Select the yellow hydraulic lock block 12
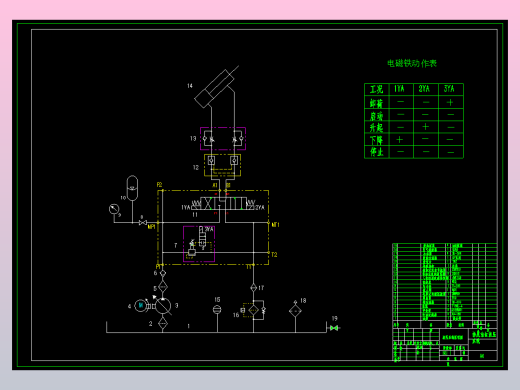The image size is (520, 390). (222, 165)
